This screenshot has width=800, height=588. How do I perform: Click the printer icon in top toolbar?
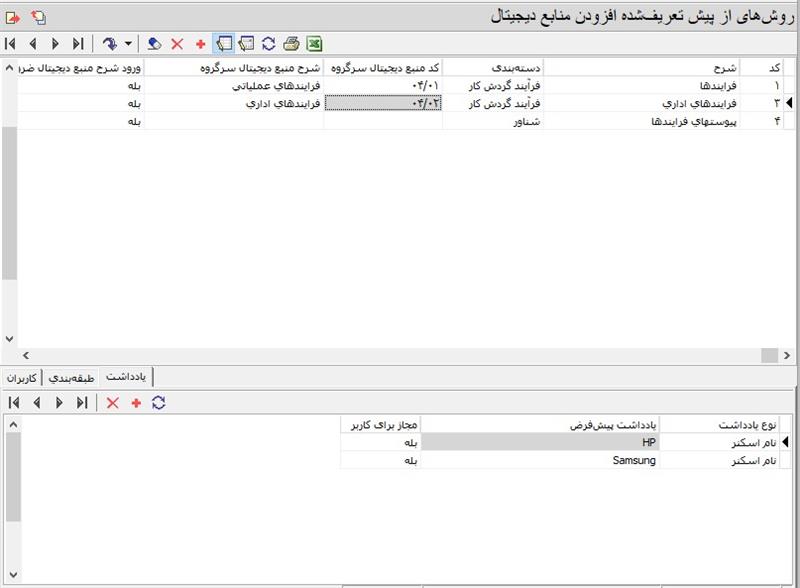[291, 44]
